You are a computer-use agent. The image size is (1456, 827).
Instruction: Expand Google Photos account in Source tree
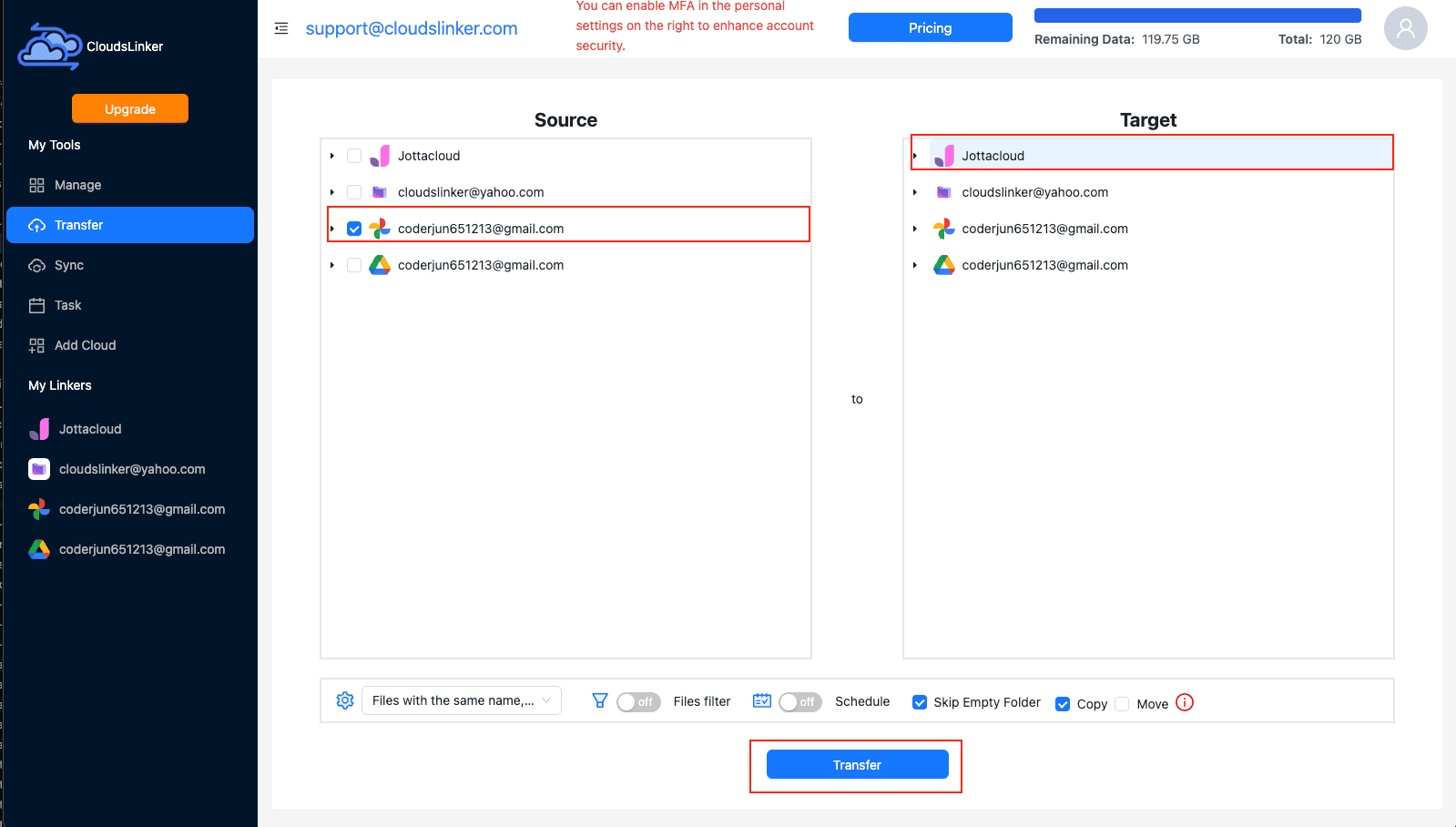332,229
